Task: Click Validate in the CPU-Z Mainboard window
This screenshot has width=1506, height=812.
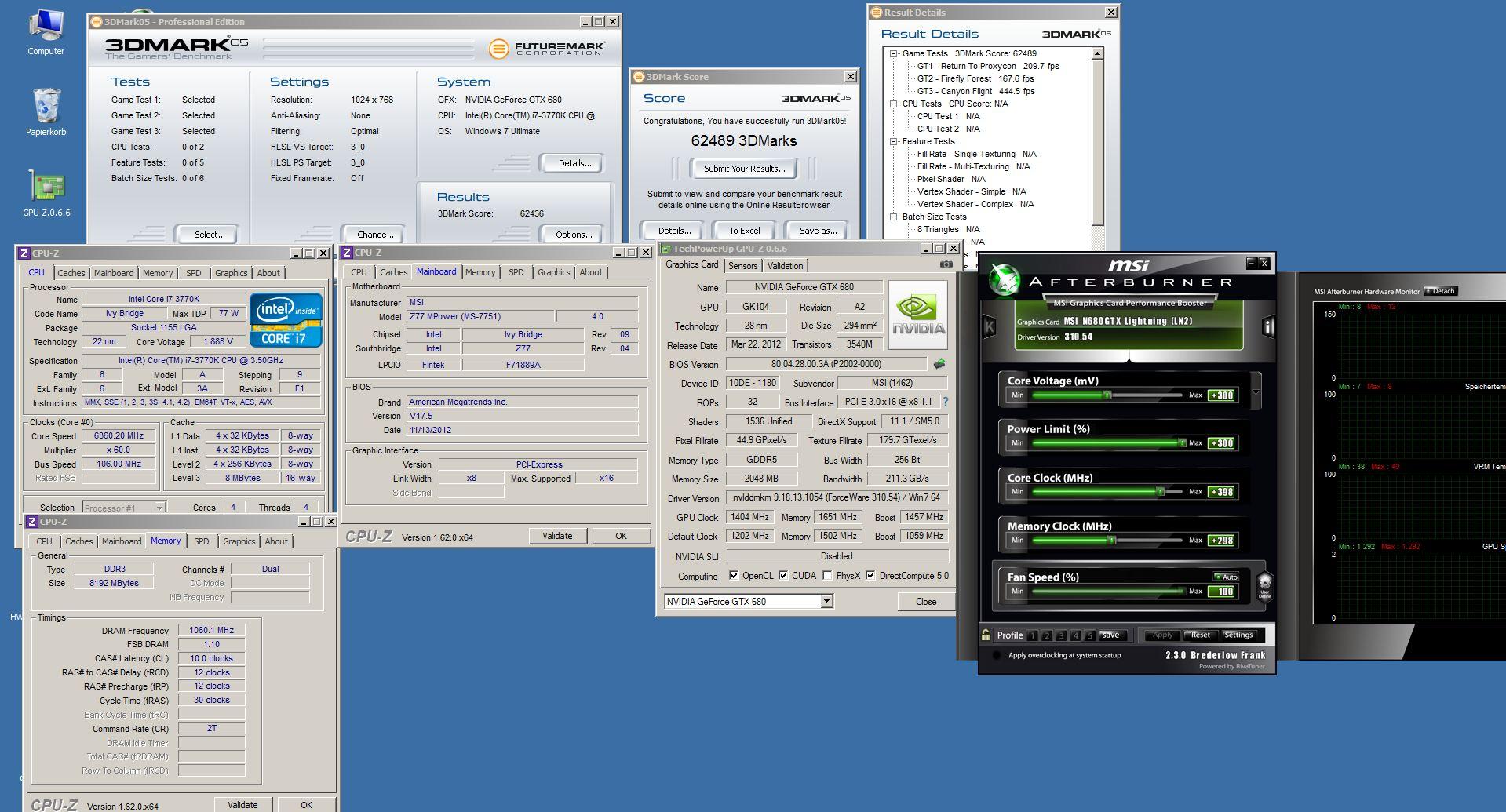Action: coord(556,536)
